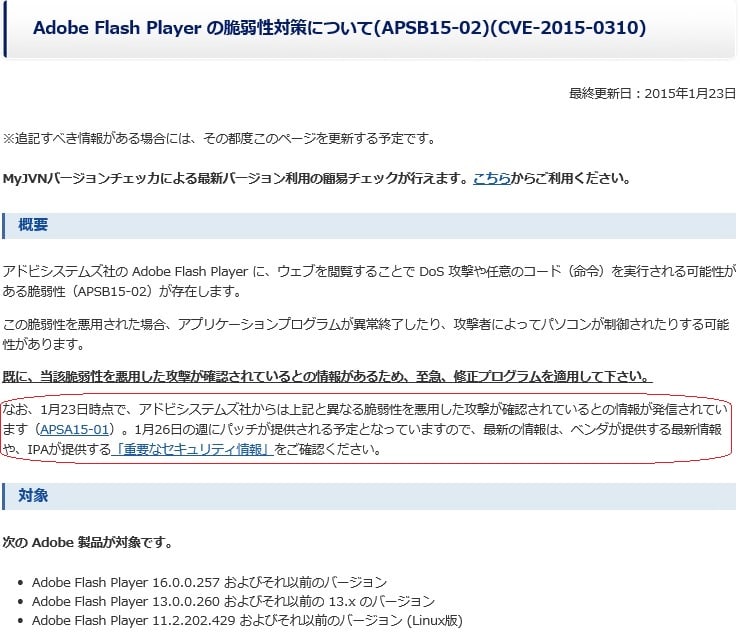741x640 pixels.
Task: Click the sentence starting なお、1月23日時点で
Action: click(365, 429)
